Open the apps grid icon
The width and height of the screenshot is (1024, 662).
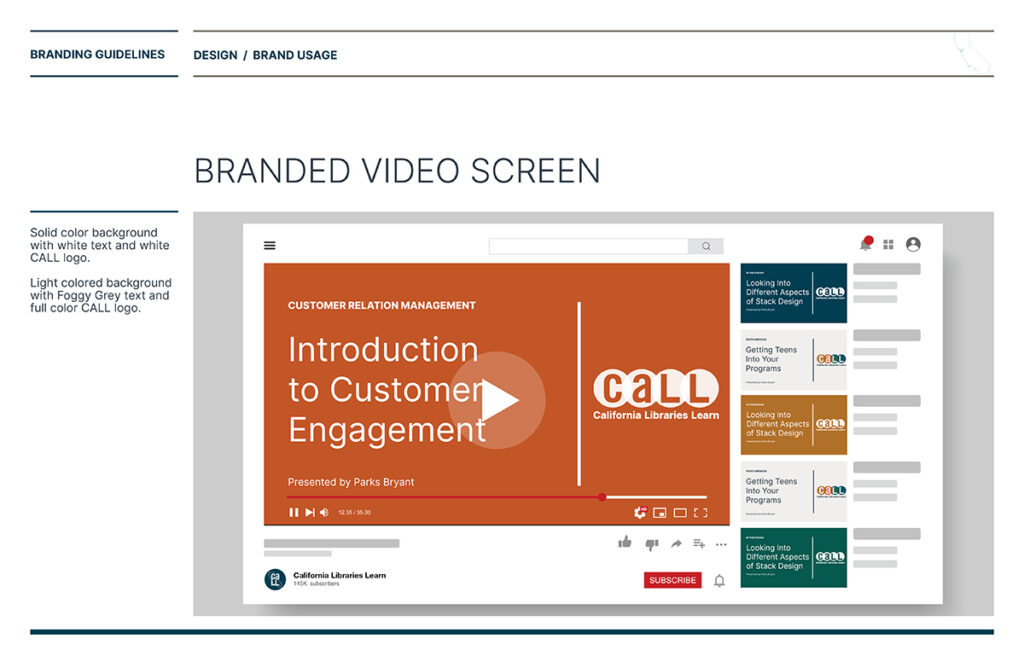(x=888, y=244)
